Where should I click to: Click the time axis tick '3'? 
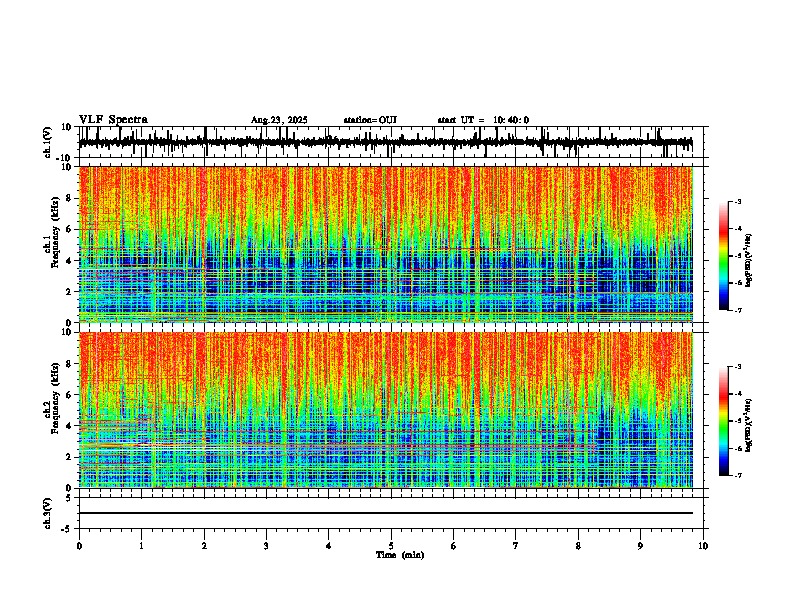click(x=266, y=546)
